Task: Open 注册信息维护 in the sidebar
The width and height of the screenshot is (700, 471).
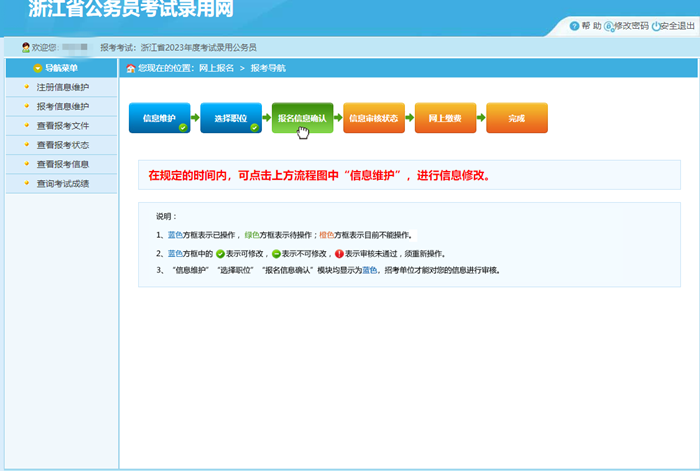Action: [x=62, y=87]
